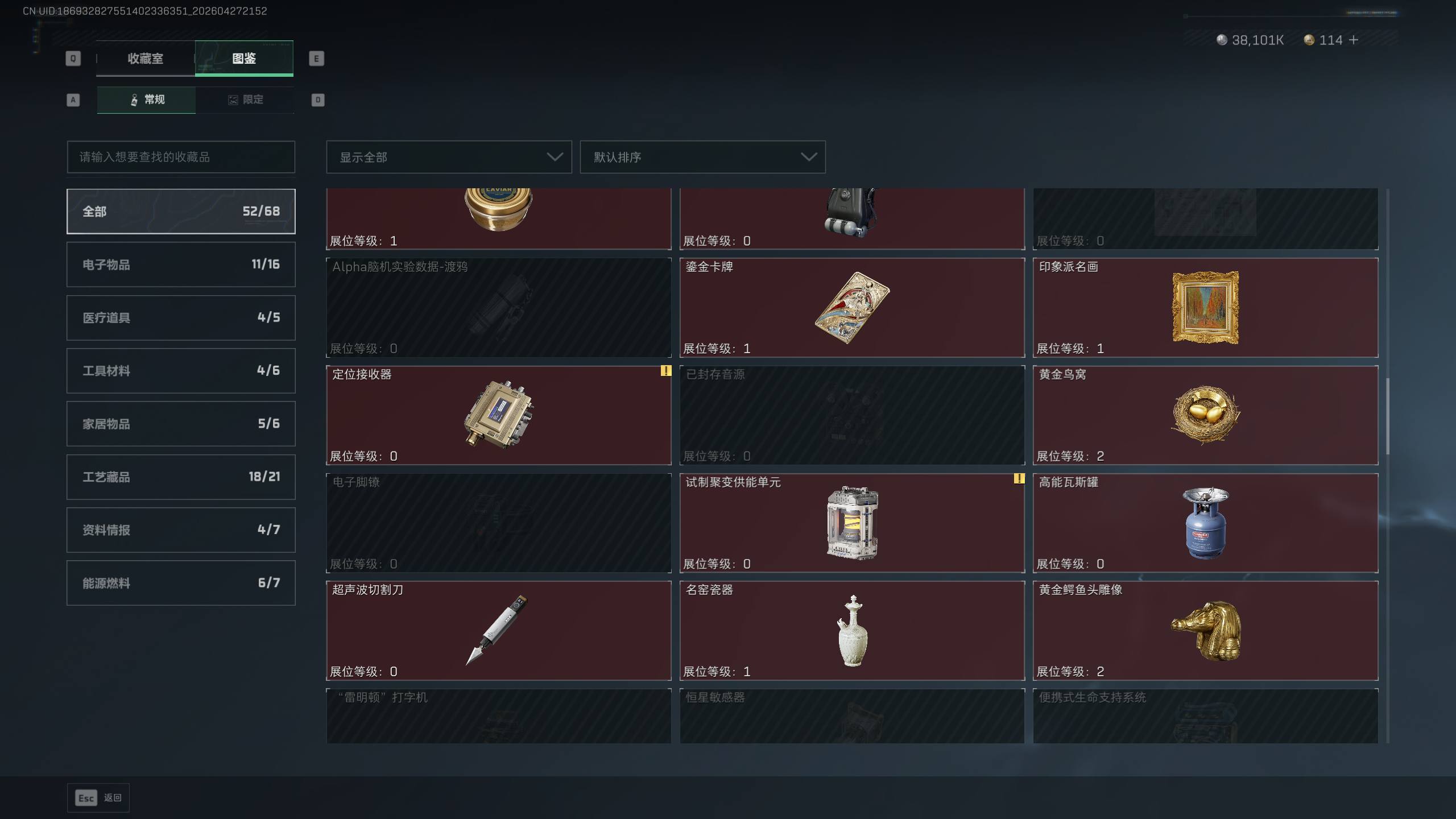The height and width of the screenshot is (819, 1456).
Task: Open the 默认排序 sort dropdown
Action: pyautogui.click(x=702, y=157)
